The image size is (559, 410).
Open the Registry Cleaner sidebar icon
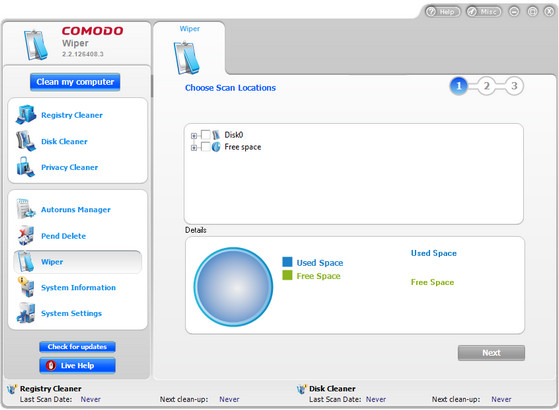(26, 114)
